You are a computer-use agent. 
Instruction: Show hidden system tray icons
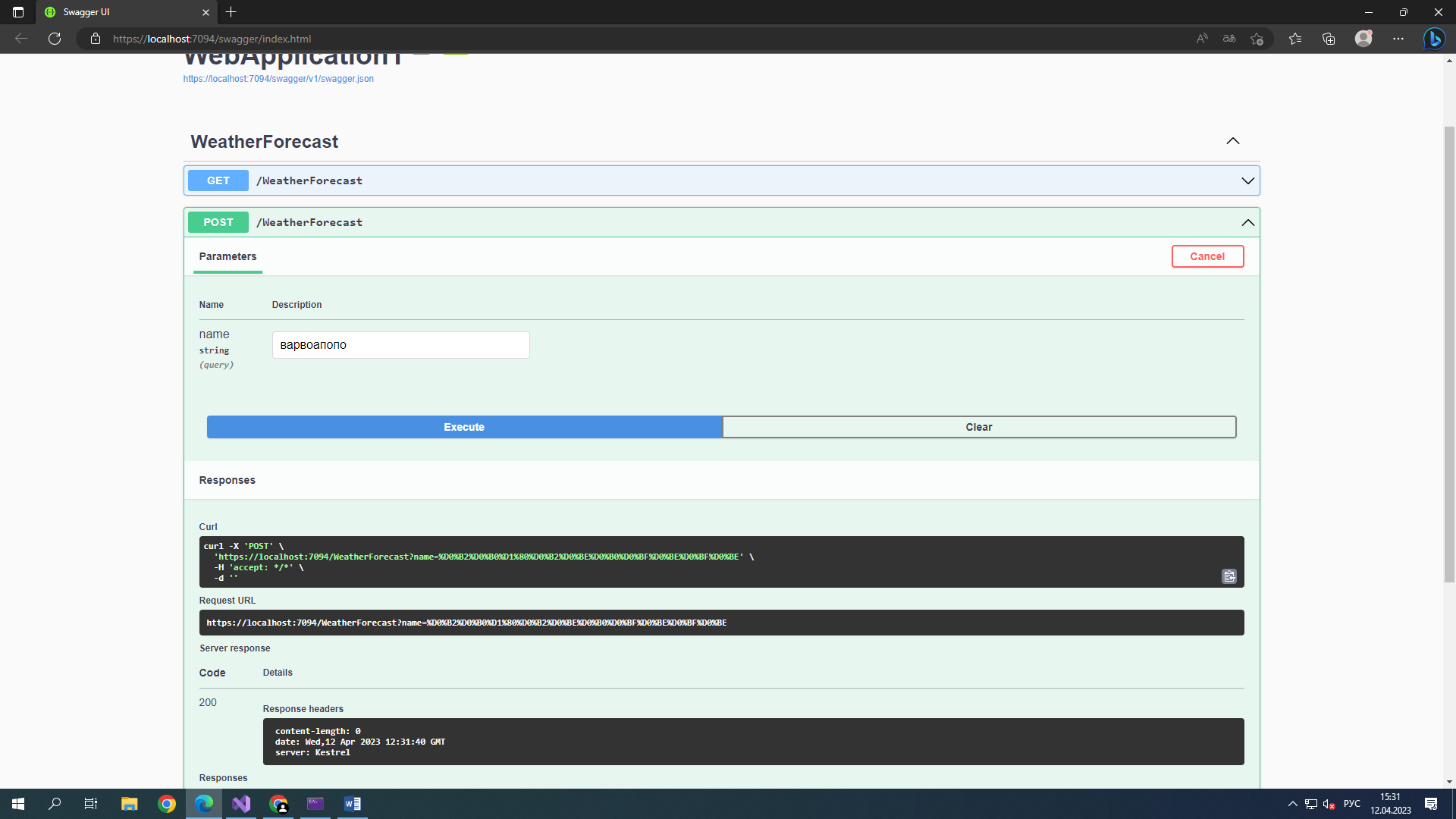(1292, 804)
